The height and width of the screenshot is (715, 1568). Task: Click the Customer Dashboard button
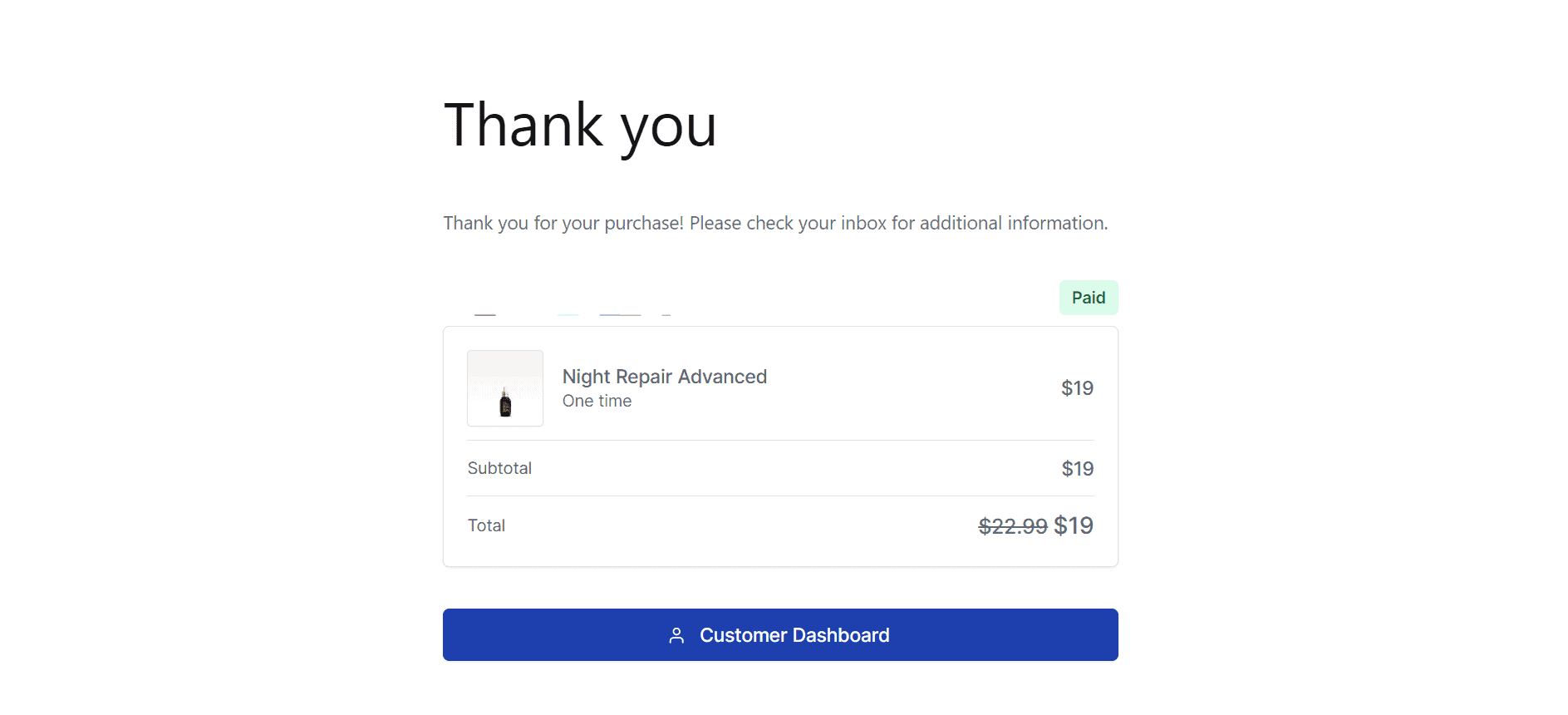click(x=780, y=634)
